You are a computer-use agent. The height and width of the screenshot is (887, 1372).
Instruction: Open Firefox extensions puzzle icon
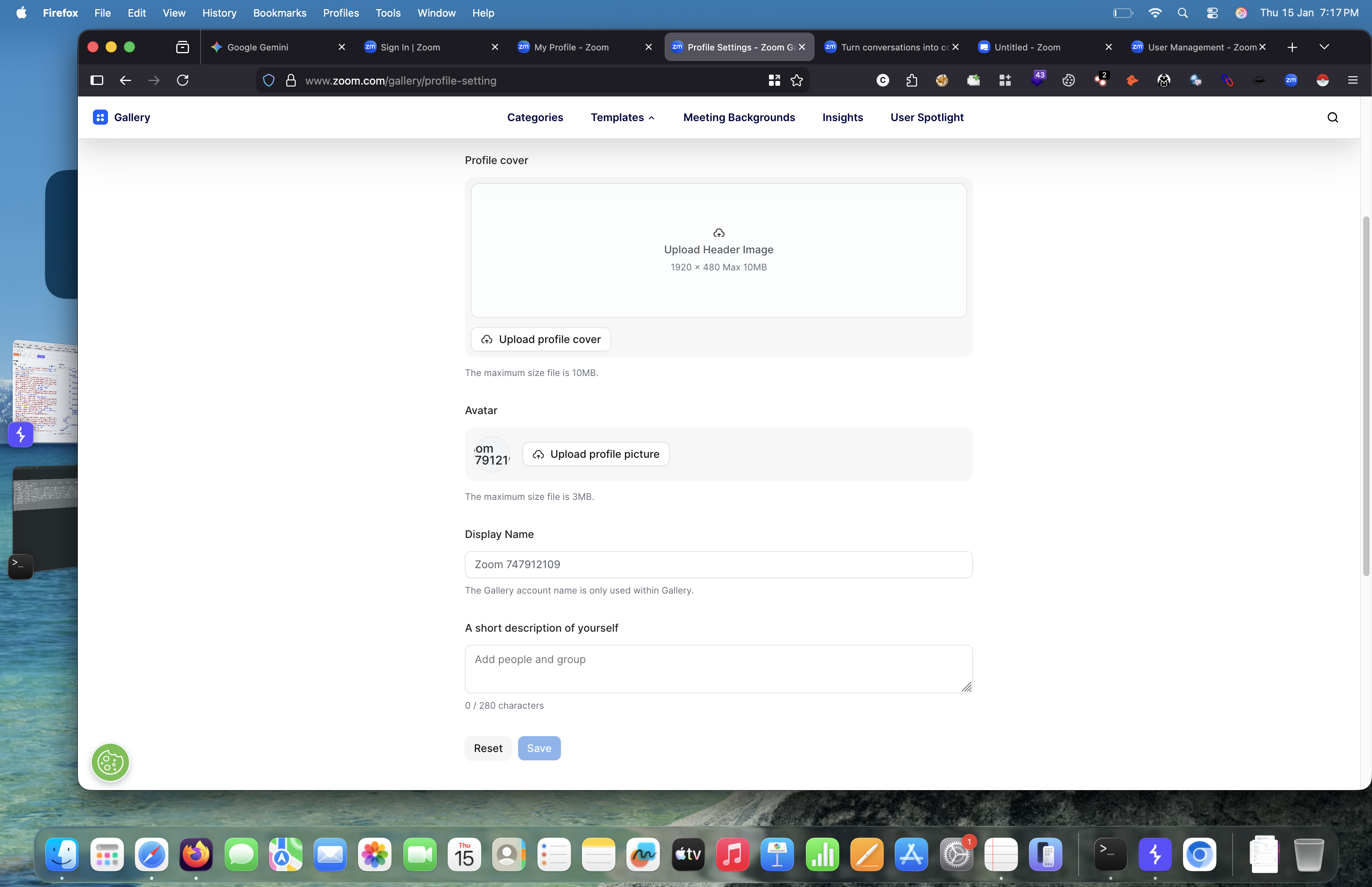(x=911, y=81)
